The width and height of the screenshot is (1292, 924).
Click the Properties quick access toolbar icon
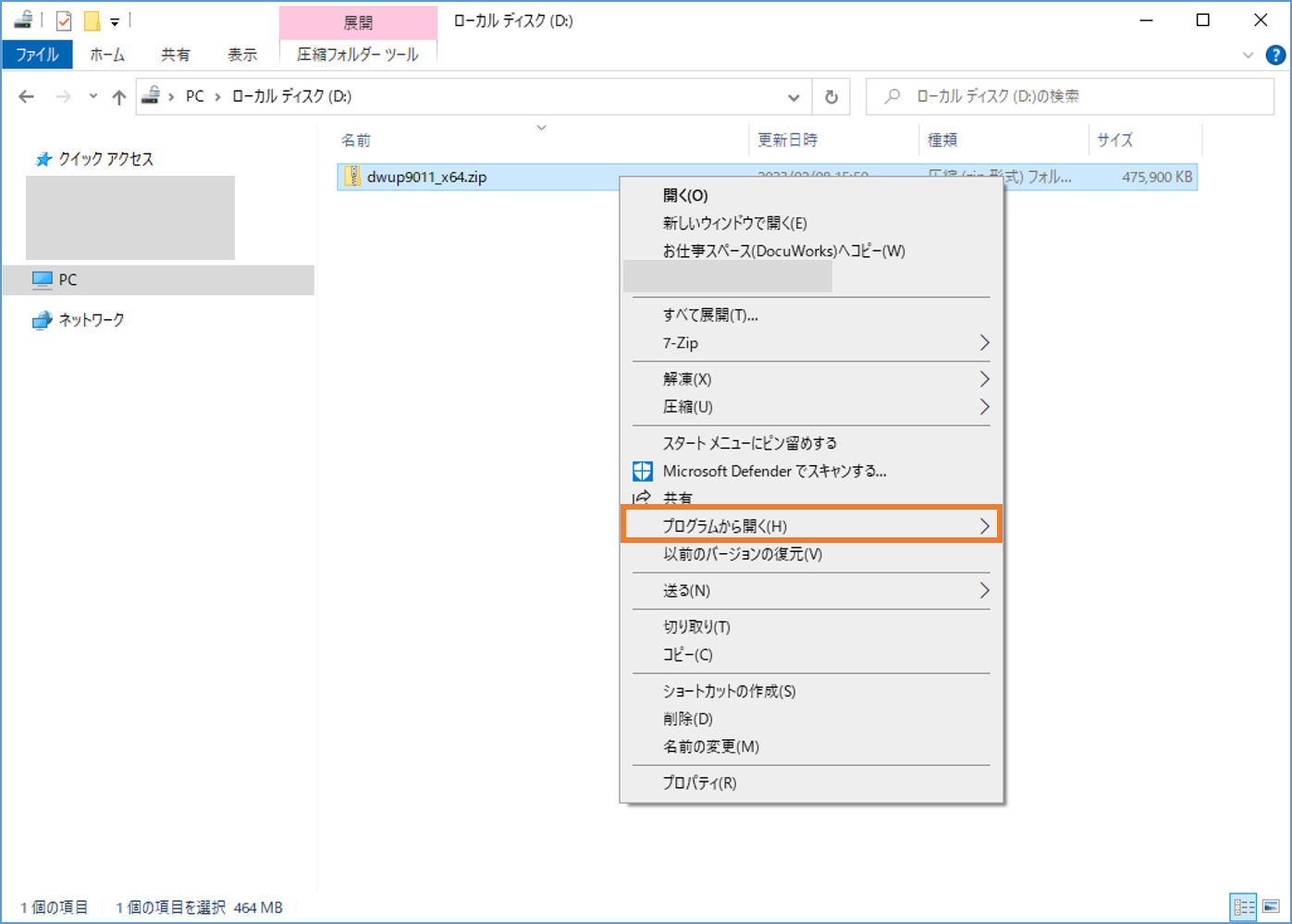63,20
